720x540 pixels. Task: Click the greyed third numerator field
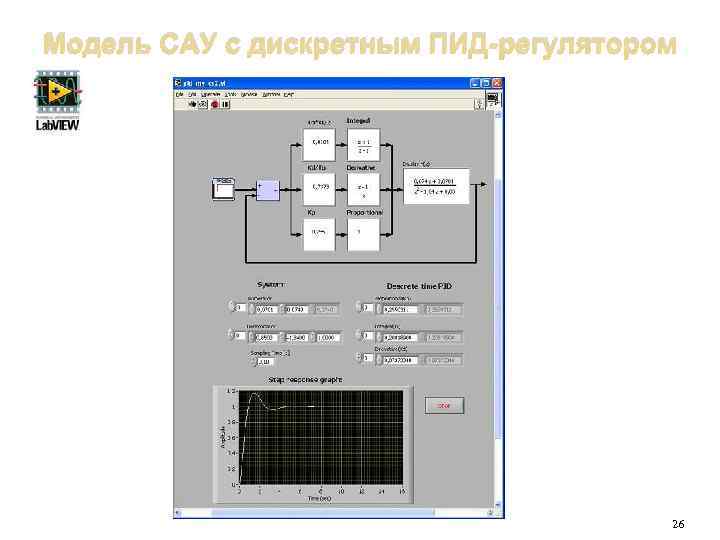click(x=327, y=309)
